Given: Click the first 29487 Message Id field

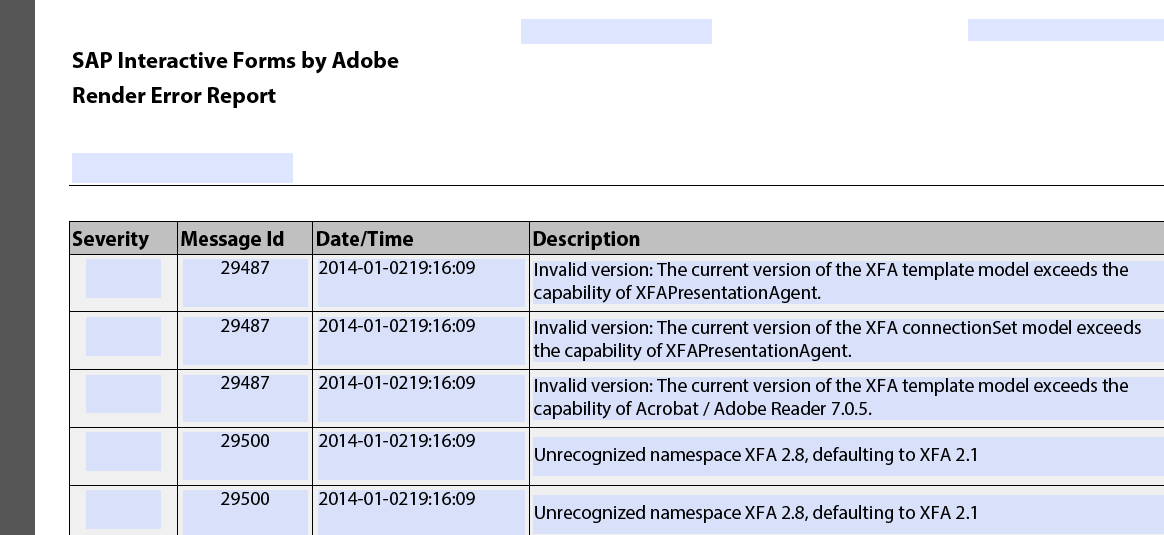Looking at the screenshot, I should 245,282.
